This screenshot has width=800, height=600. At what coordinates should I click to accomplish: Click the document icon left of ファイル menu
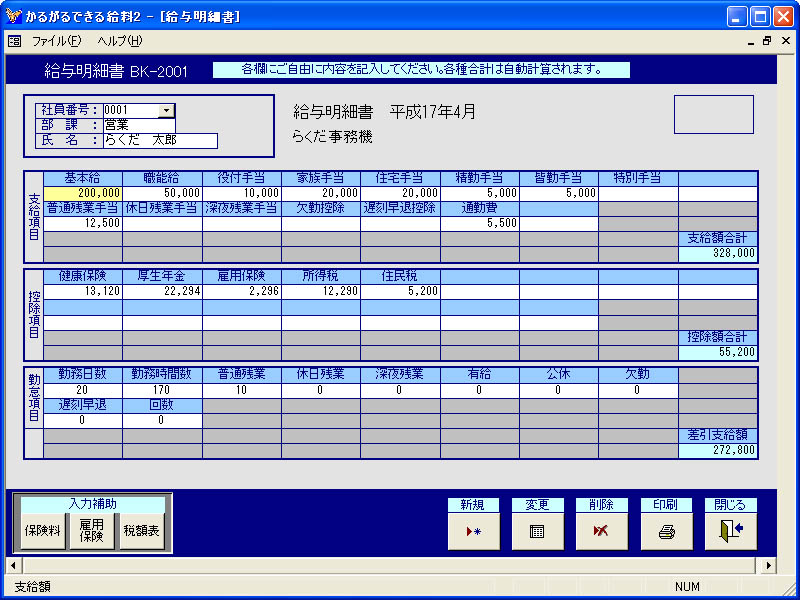coord(14,41)
